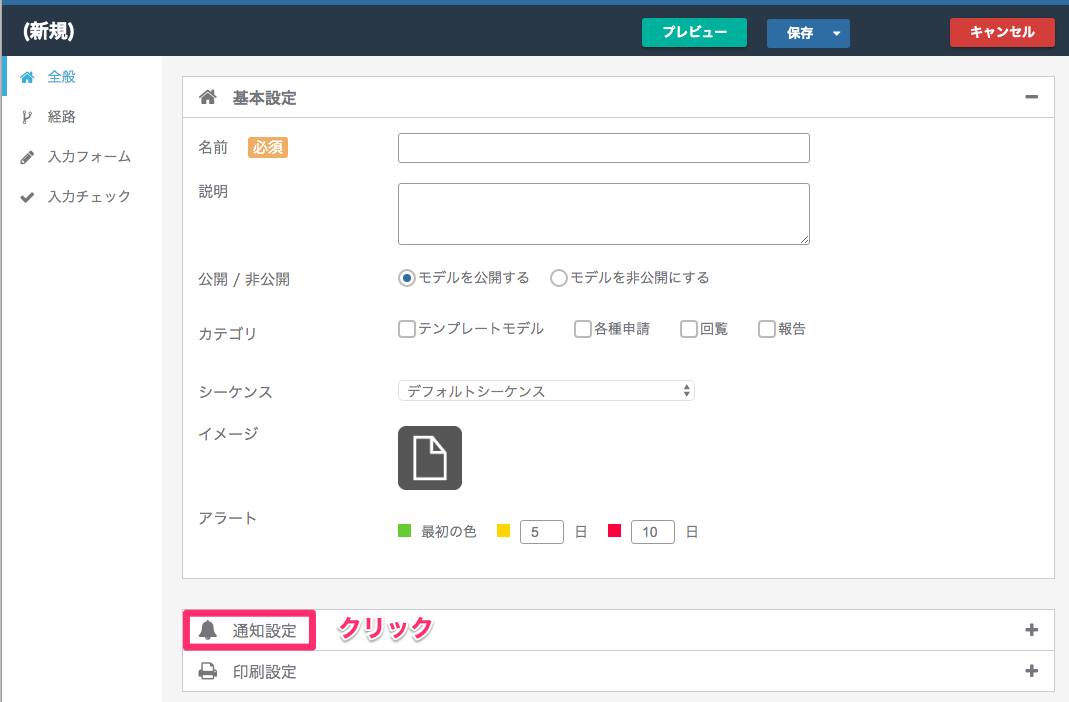Screen dimensions: 1069x702
Task: Click the house icon in 基本設定 header
Action: pos(208,97)
